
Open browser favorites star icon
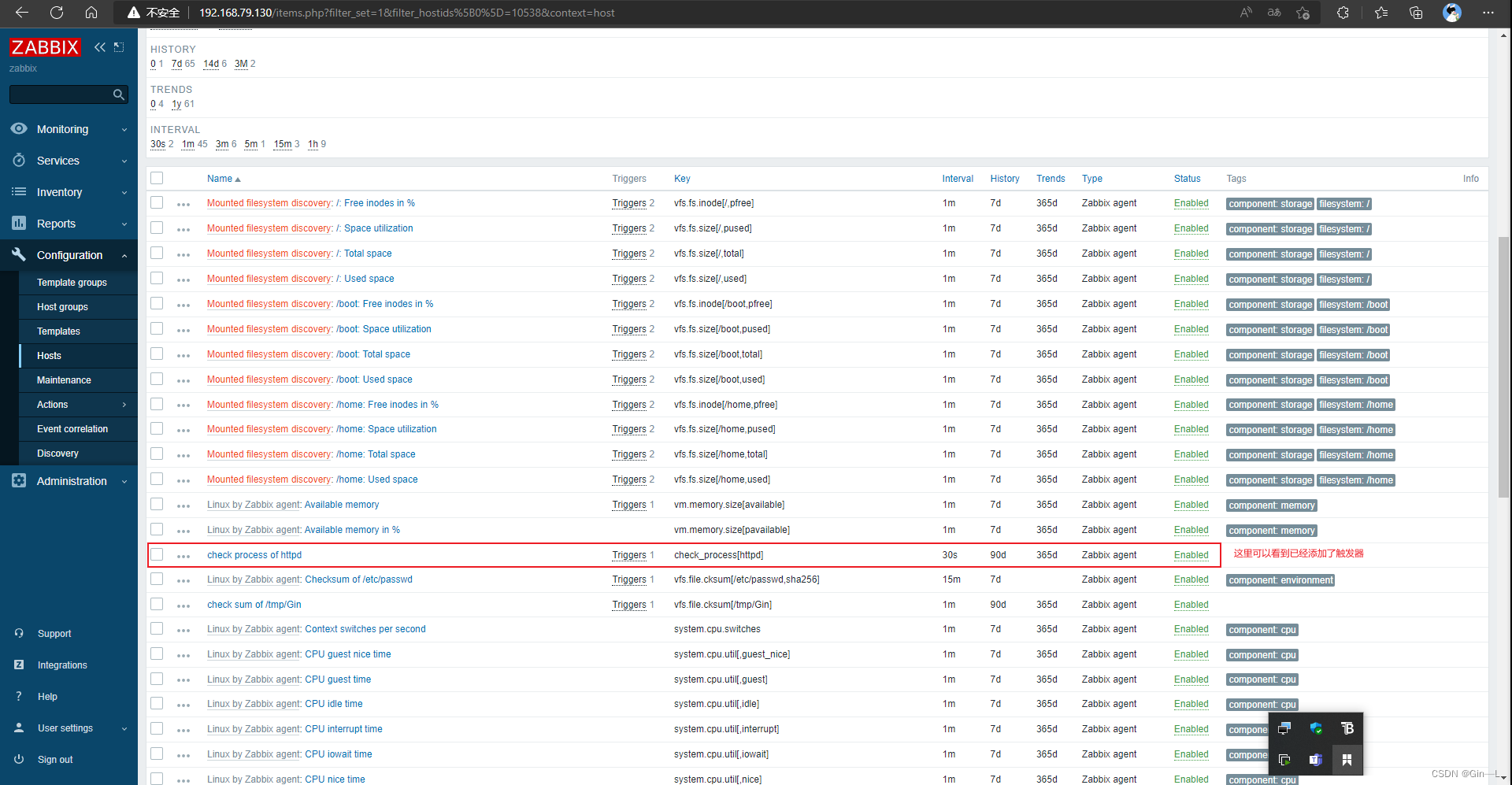pos(1381,13)
